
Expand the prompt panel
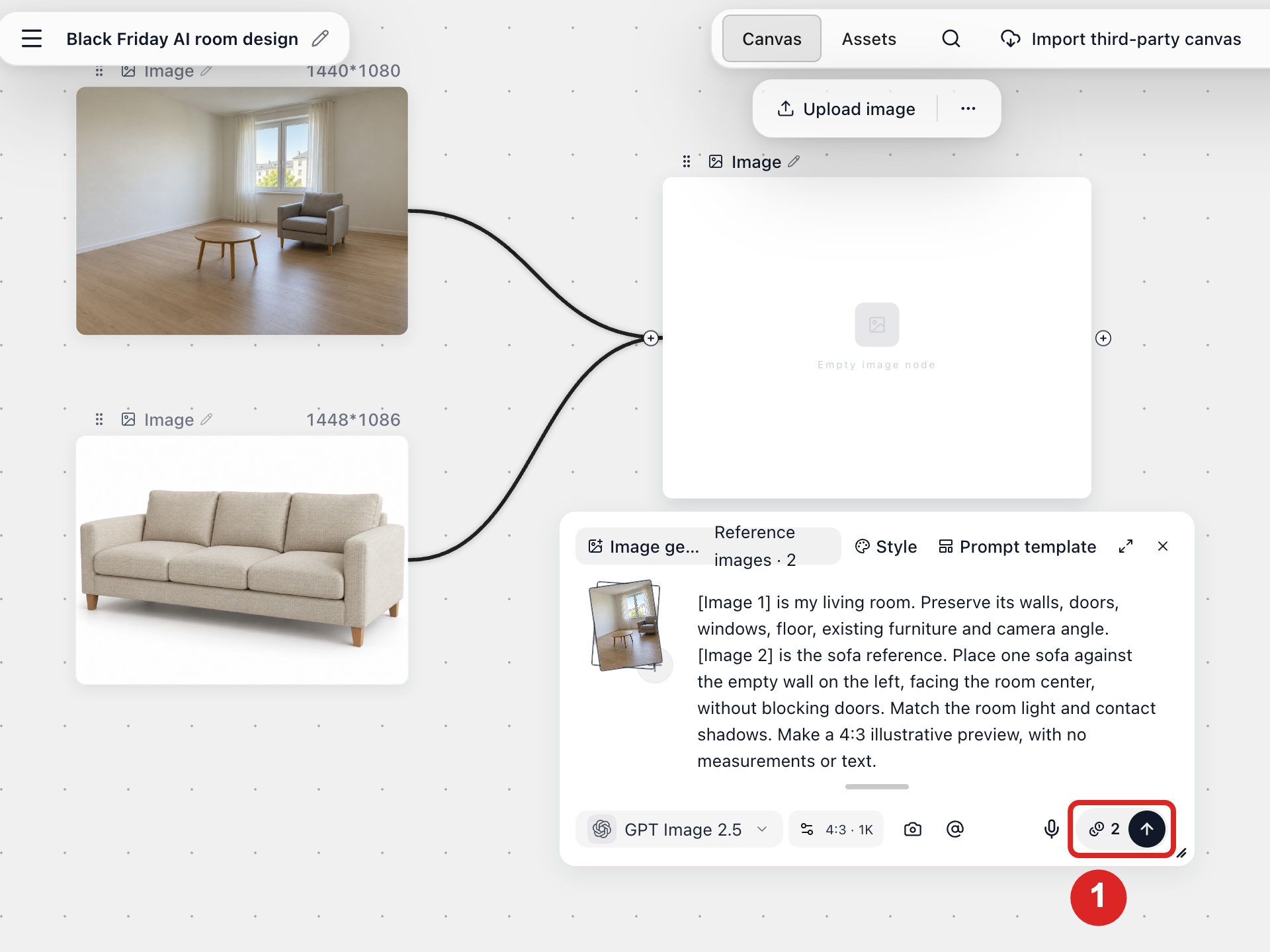coord(1126,546)
